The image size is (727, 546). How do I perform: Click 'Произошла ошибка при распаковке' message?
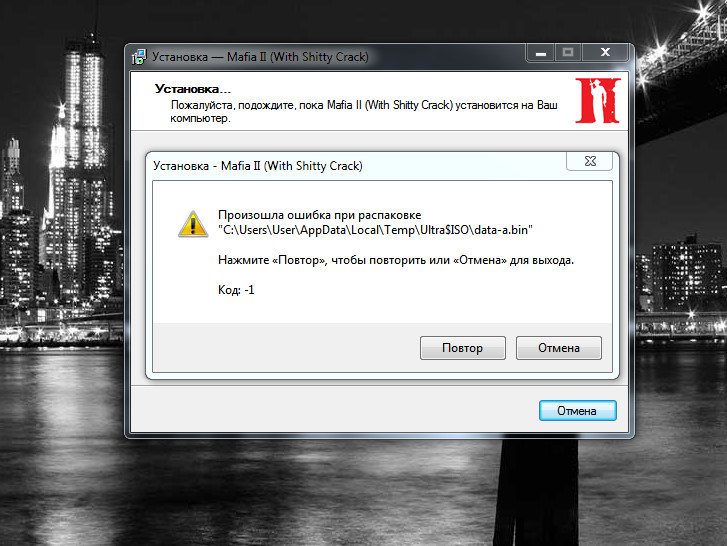coord(319,215)
